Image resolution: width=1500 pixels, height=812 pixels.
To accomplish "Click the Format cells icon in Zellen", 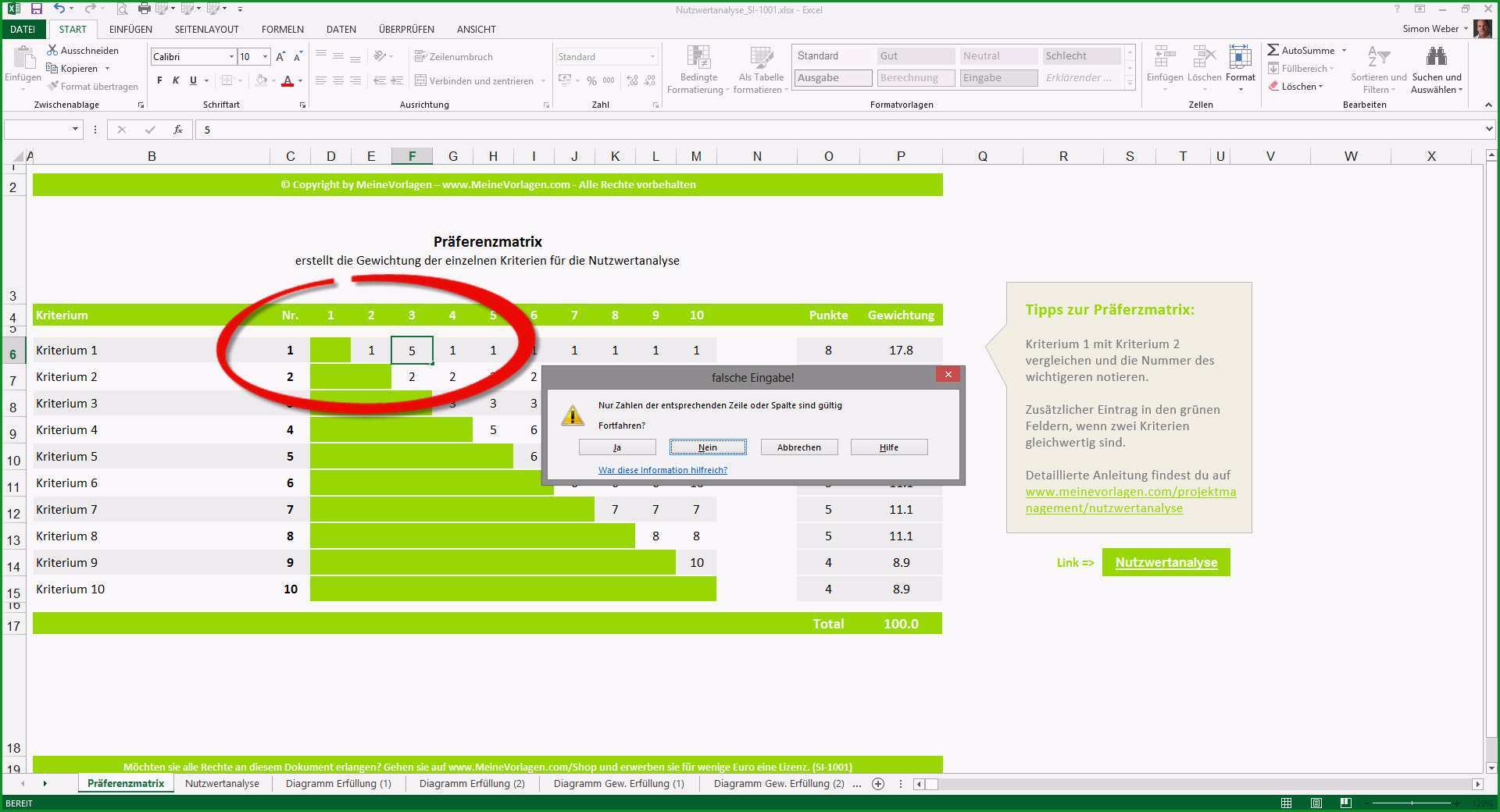I will [1240, 59].
